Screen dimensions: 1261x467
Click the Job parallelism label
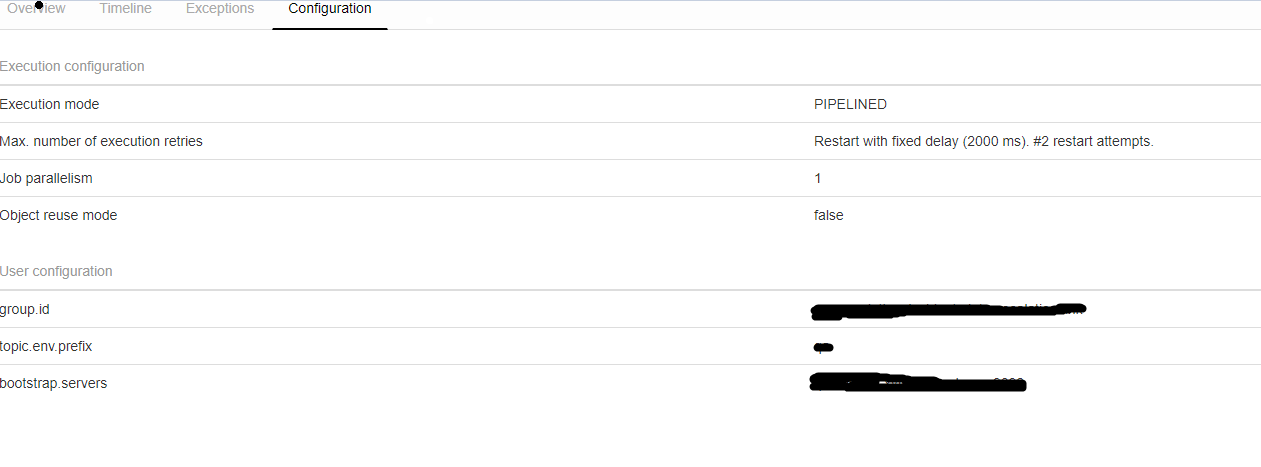point(46,178)
